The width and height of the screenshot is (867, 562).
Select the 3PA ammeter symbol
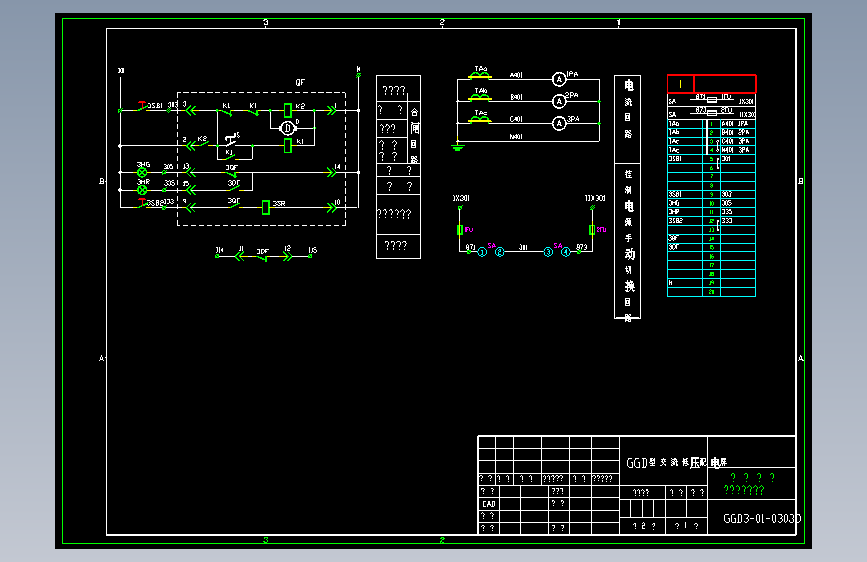point(559,123)
